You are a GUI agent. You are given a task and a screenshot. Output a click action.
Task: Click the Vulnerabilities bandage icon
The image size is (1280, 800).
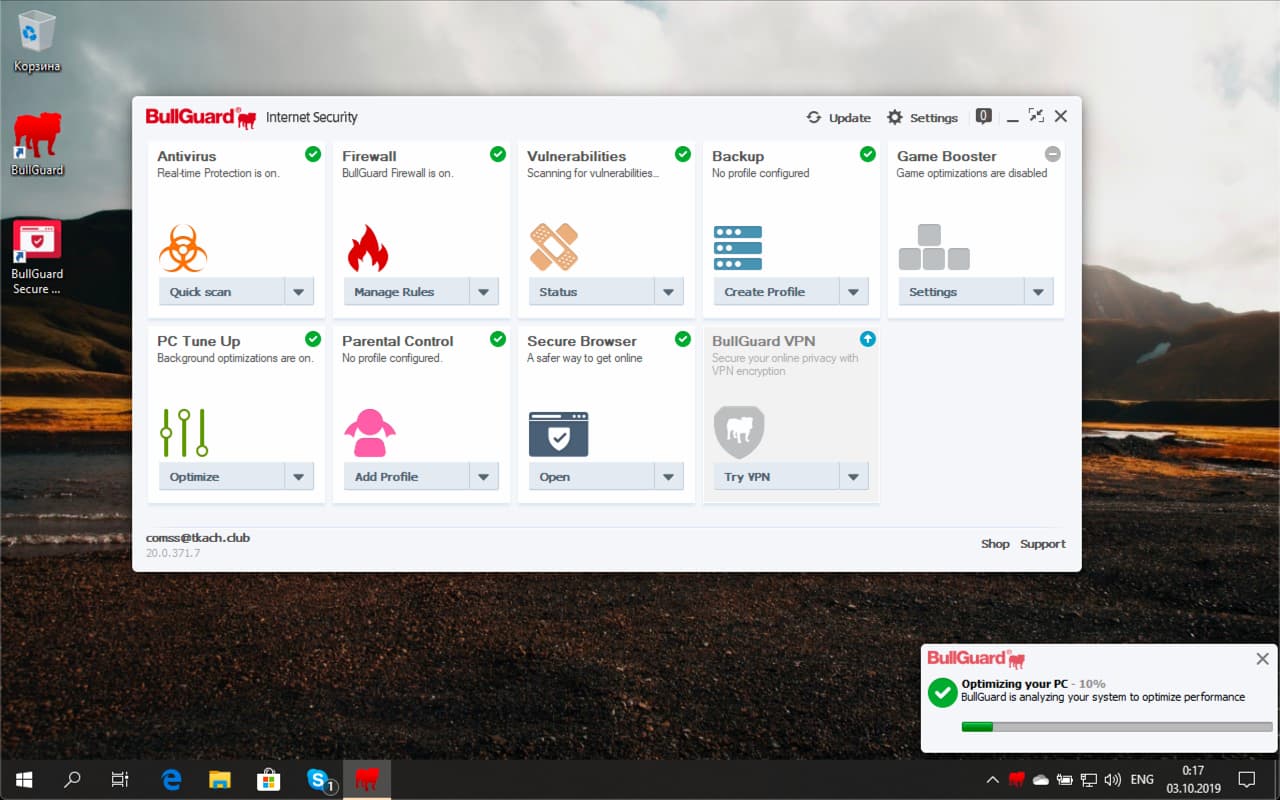click(x=553, y=247)
